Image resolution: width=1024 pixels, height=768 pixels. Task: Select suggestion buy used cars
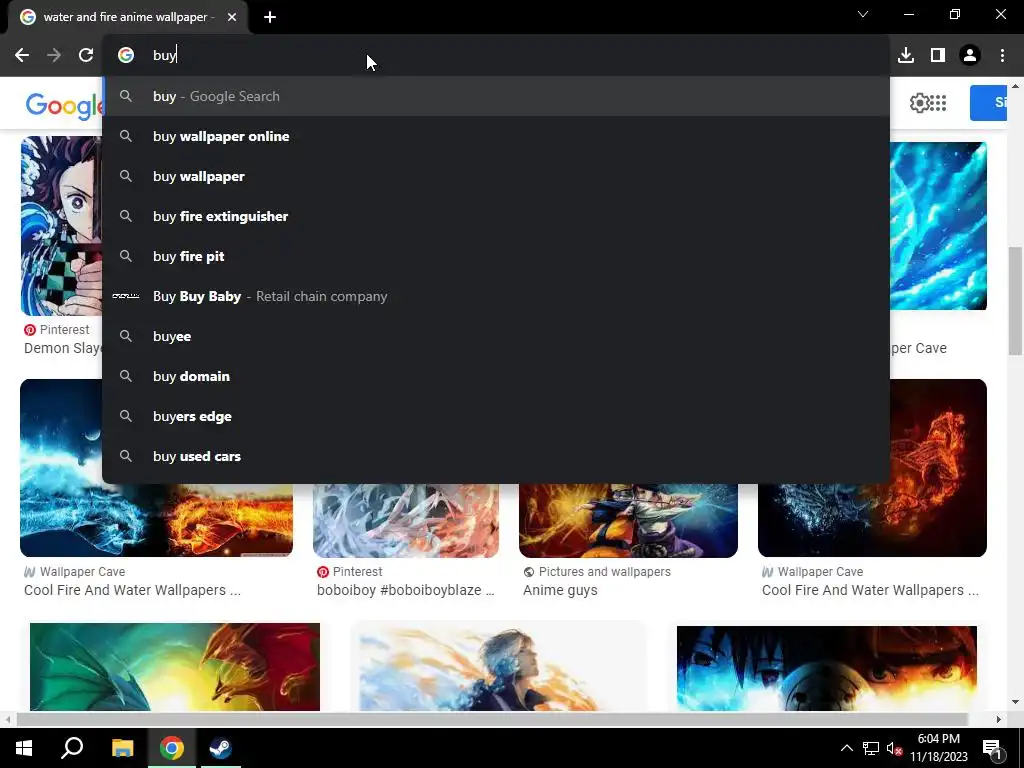(x=496, y=456)
